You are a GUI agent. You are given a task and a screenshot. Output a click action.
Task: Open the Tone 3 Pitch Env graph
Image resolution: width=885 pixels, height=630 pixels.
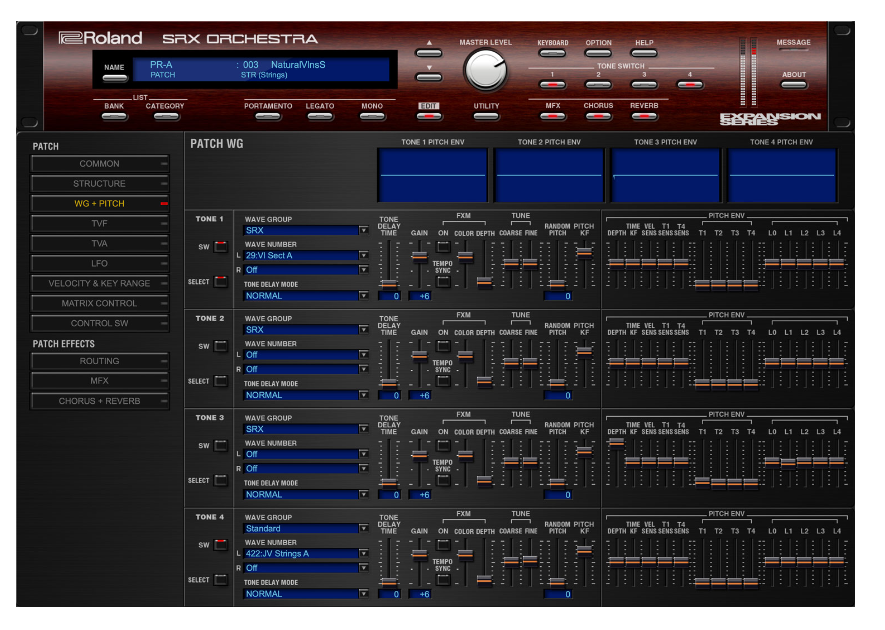point(665,175)
